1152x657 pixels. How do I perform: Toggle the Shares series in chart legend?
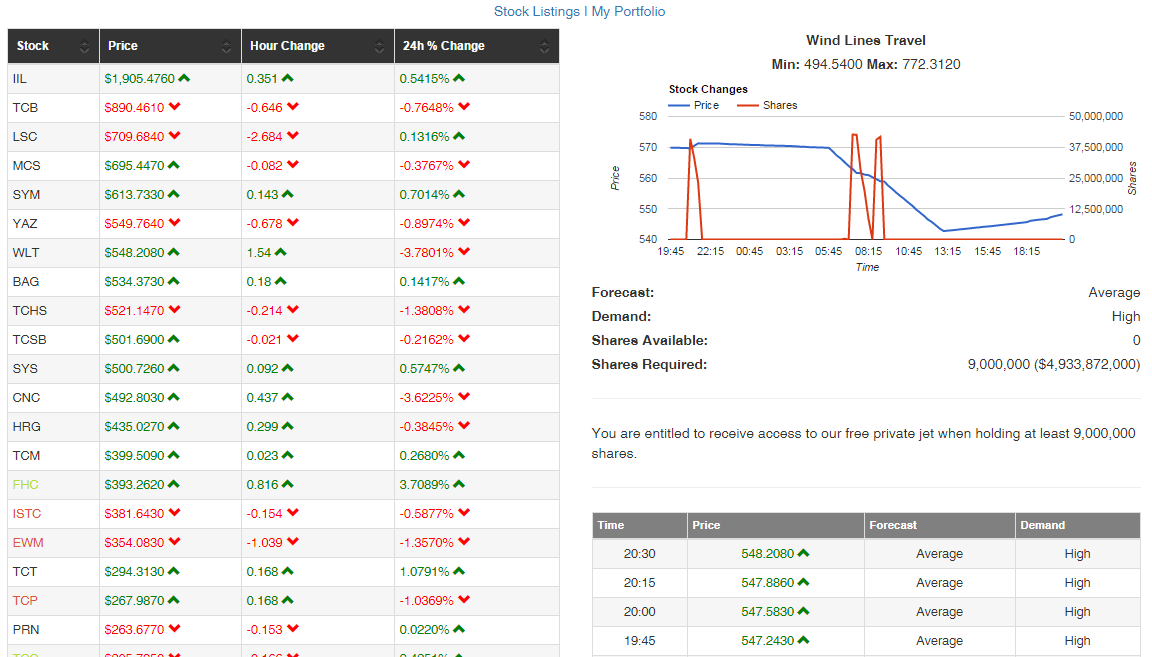point(767,105)
